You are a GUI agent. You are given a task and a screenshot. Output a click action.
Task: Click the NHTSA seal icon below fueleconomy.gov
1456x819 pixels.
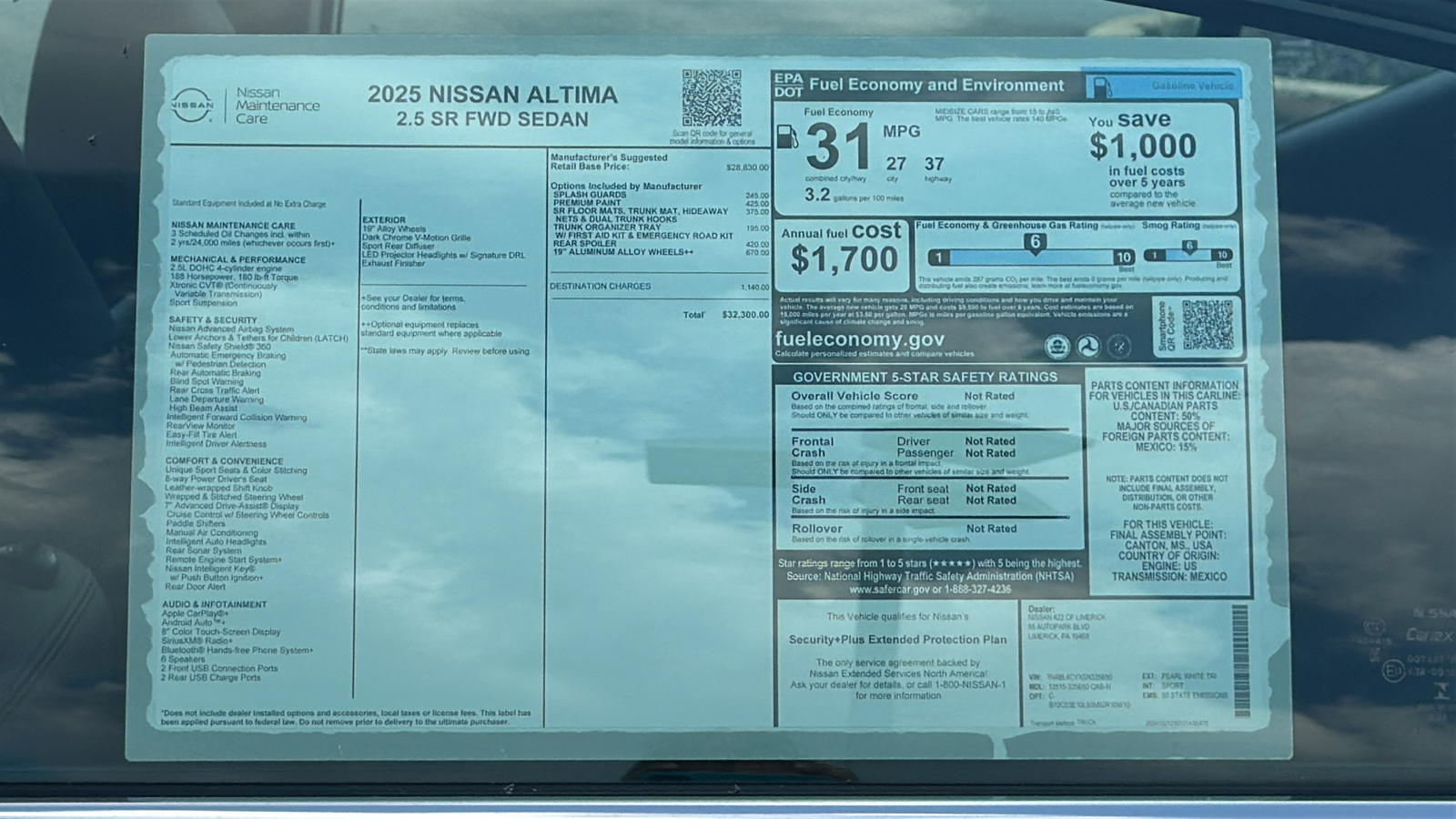[1057, 346]
